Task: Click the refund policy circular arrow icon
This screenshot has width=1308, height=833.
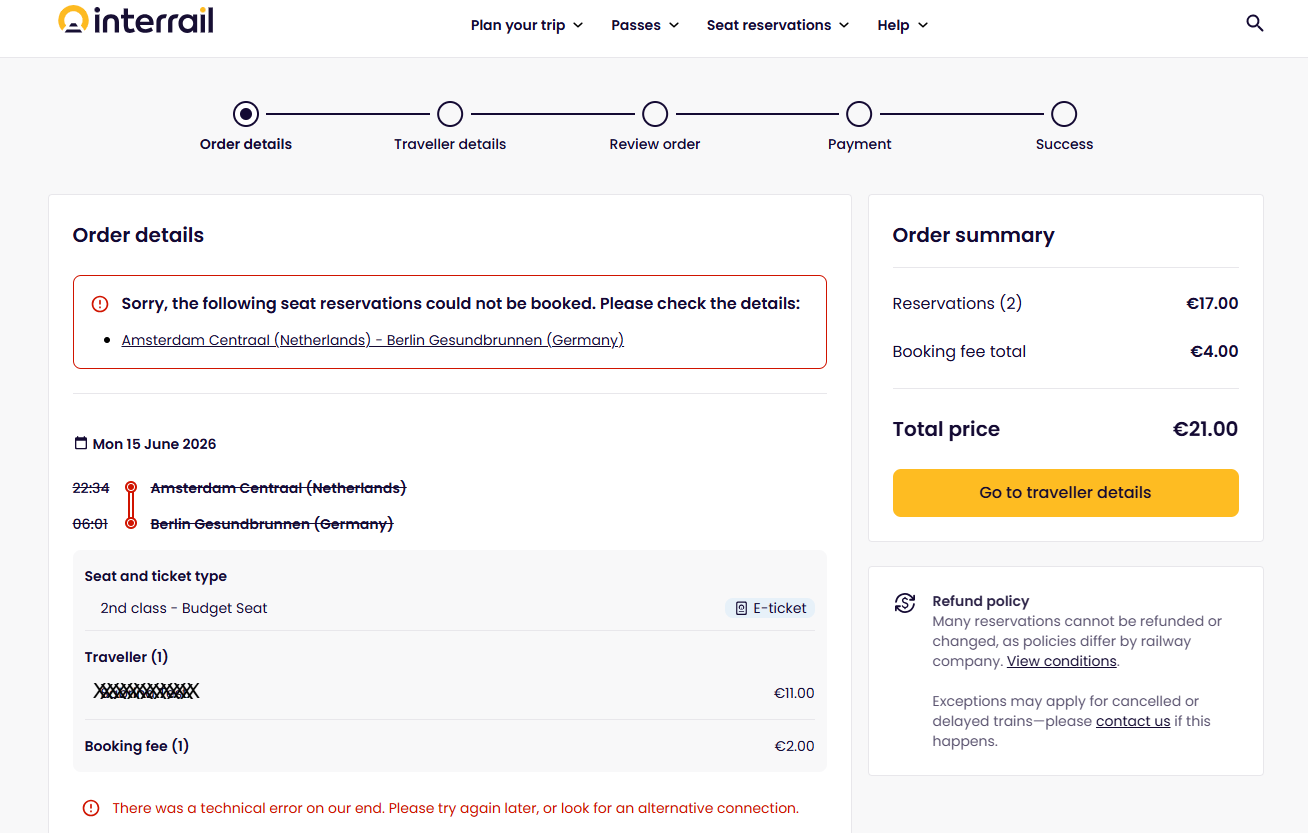Action: 905,603
